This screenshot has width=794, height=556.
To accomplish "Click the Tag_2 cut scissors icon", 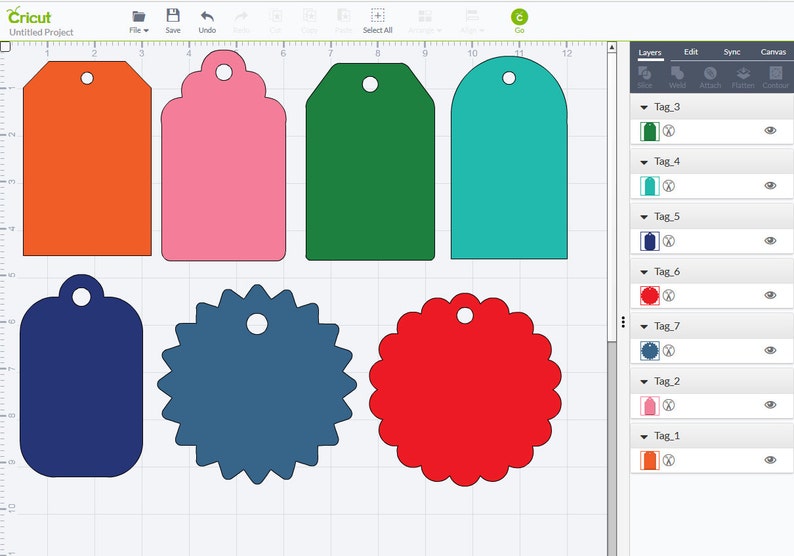I will coord(669,405).
